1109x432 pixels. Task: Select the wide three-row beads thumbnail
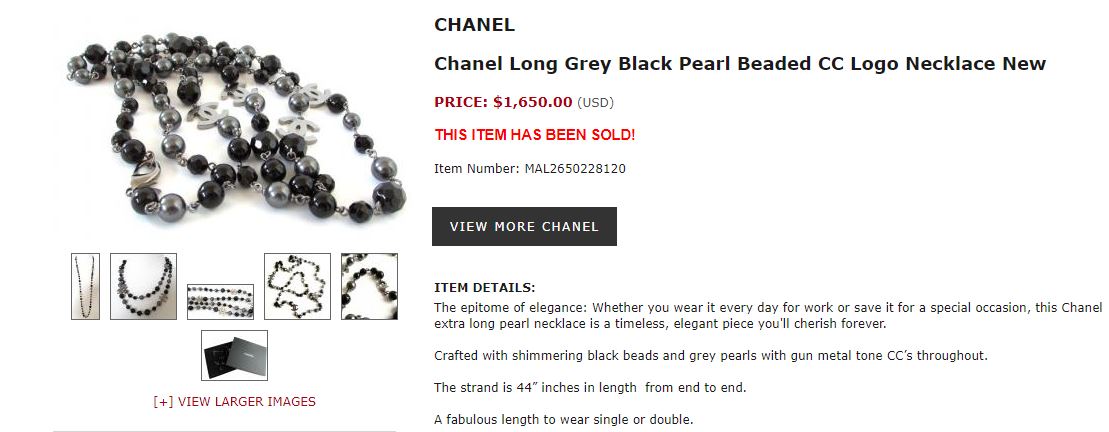pos(220,301)
